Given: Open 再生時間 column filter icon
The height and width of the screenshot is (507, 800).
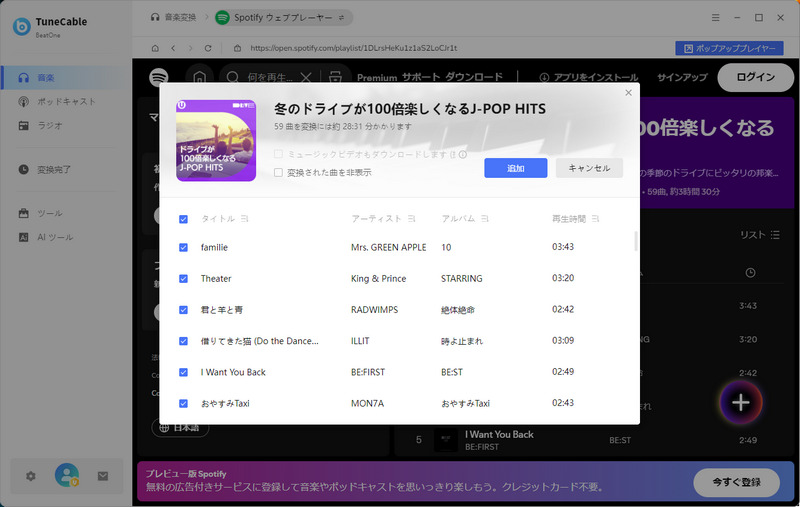Looking at the screenshot, I should (595, 218).
